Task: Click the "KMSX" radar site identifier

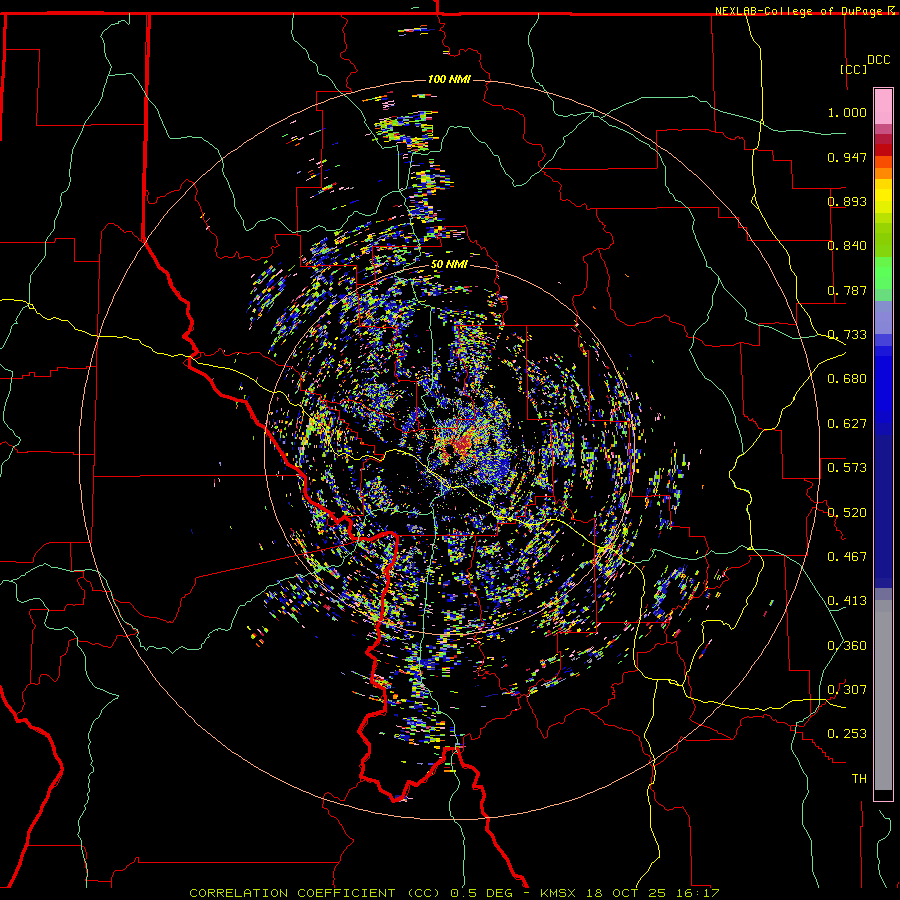Action: (x=560, y=893)
